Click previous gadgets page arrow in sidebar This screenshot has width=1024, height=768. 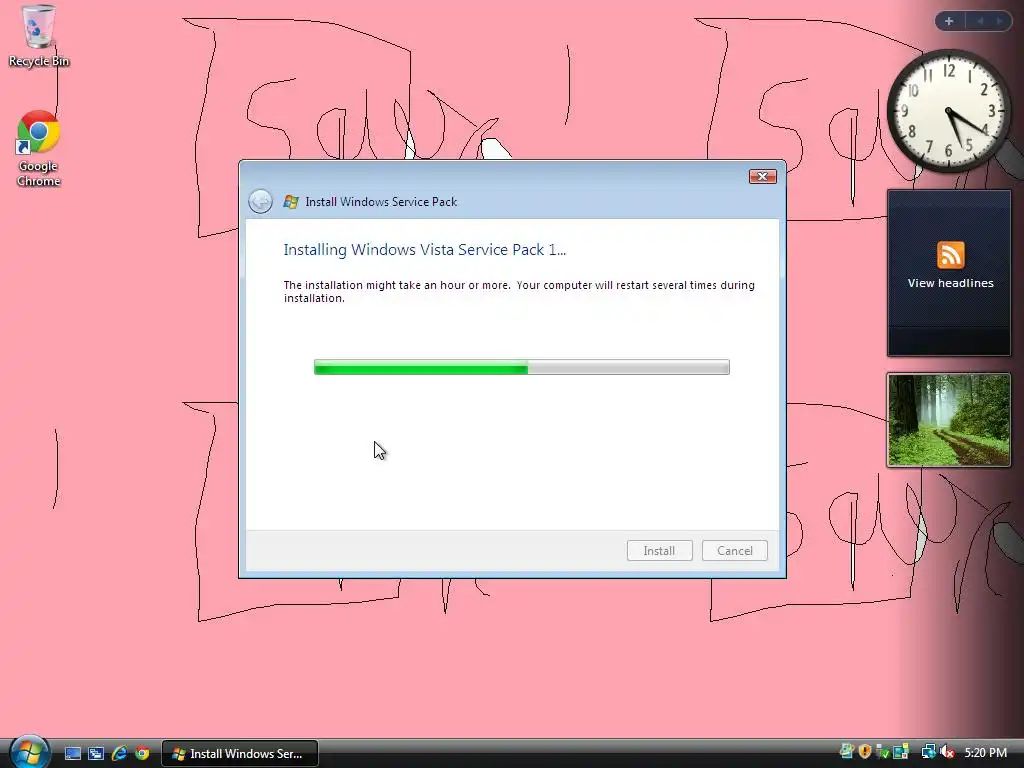(x=980, y=21)
